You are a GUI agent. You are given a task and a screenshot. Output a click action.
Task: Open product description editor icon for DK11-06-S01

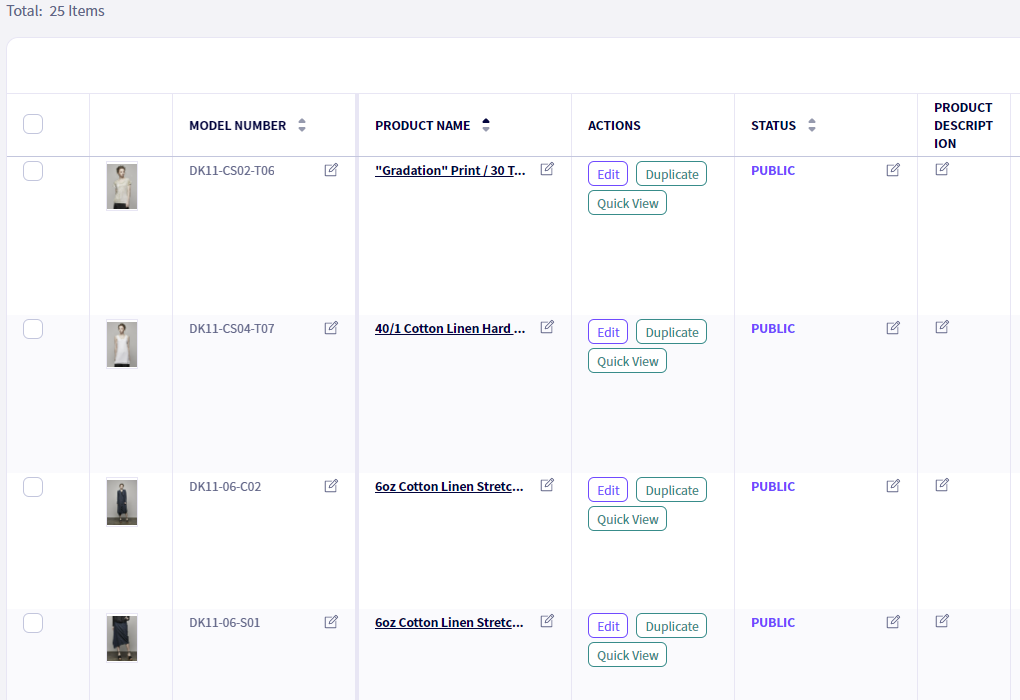[x=942, y=621]
